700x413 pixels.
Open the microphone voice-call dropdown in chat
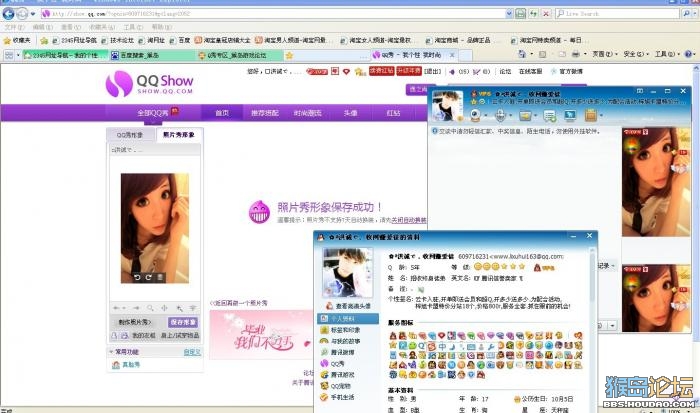click(510, 116)
